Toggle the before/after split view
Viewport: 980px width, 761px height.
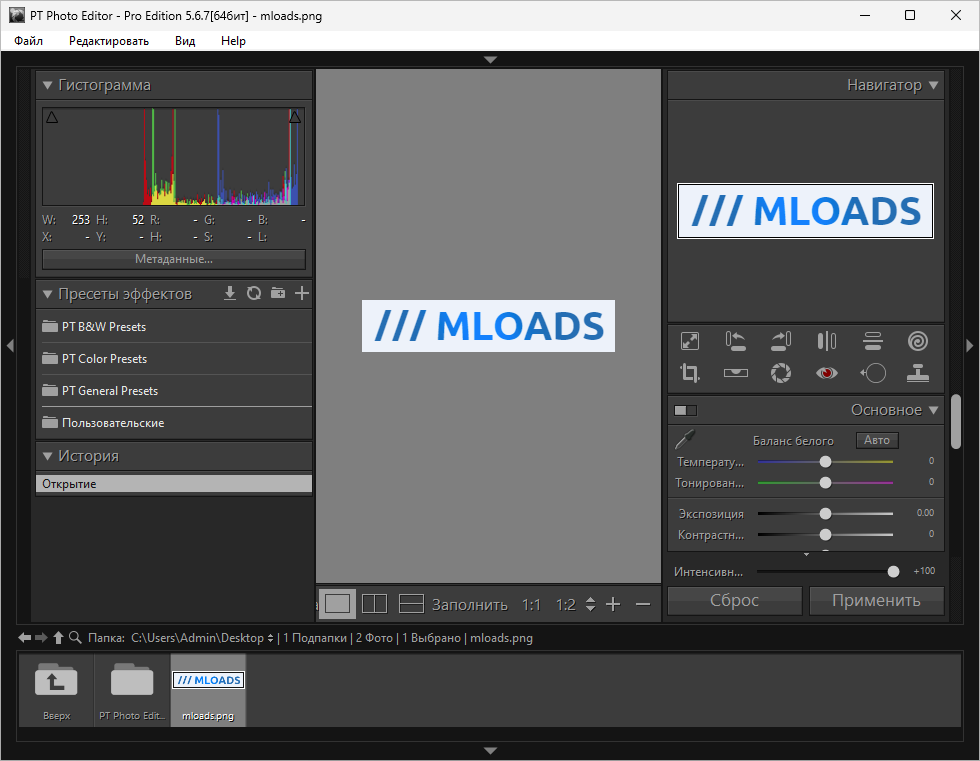(x=684, y=410)
